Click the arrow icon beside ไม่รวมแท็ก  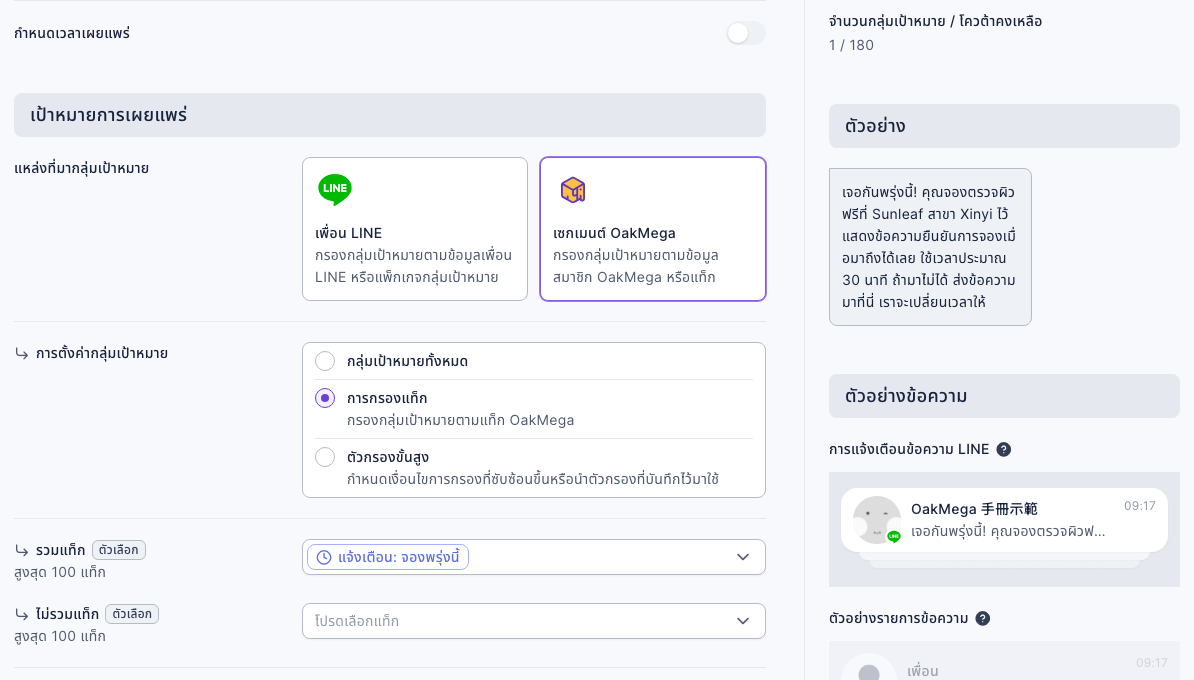click(22, 614)
